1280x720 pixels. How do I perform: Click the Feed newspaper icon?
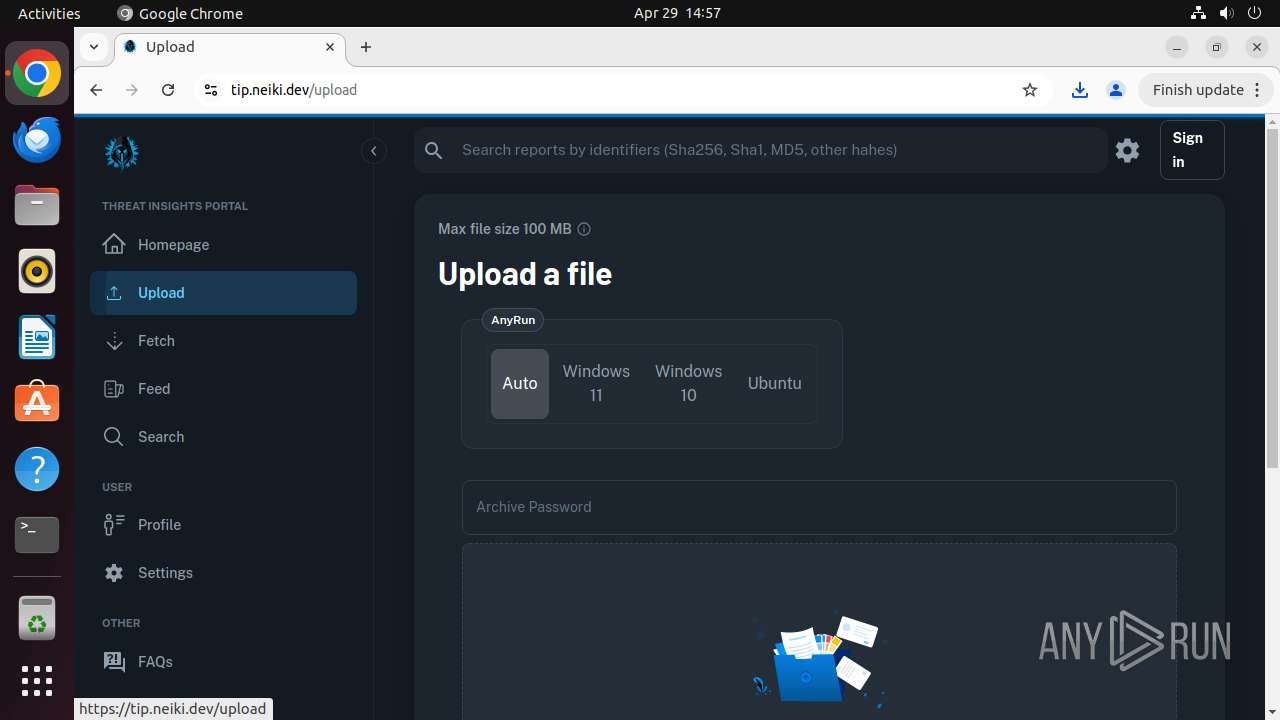pos(114,389)
